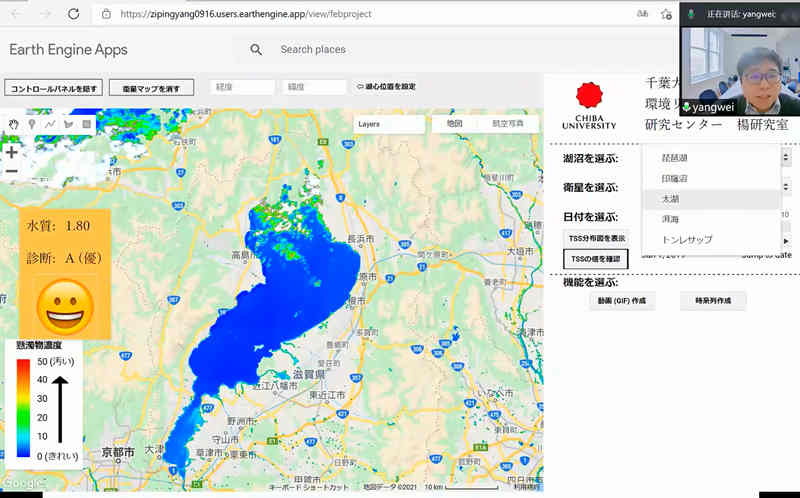The height and width of the screenshot is (498, 800).
Task: Open the lake selection dropdown spinner arrows
Action: pos(786,158)
